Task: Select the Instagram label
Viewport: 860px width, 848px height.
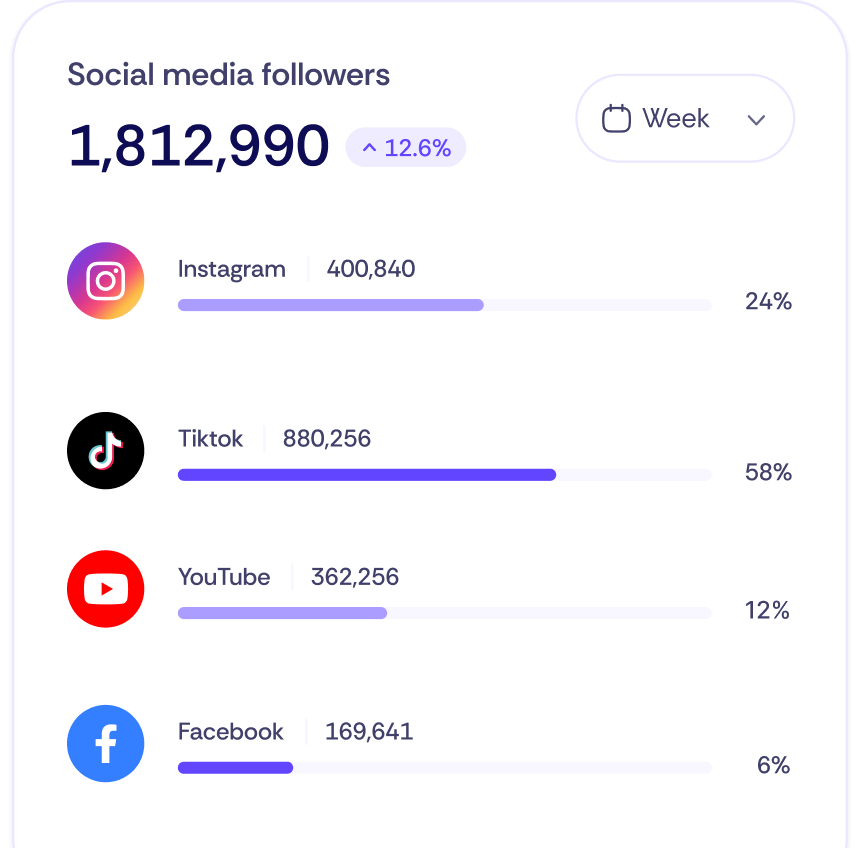Action: coord(231,269)
